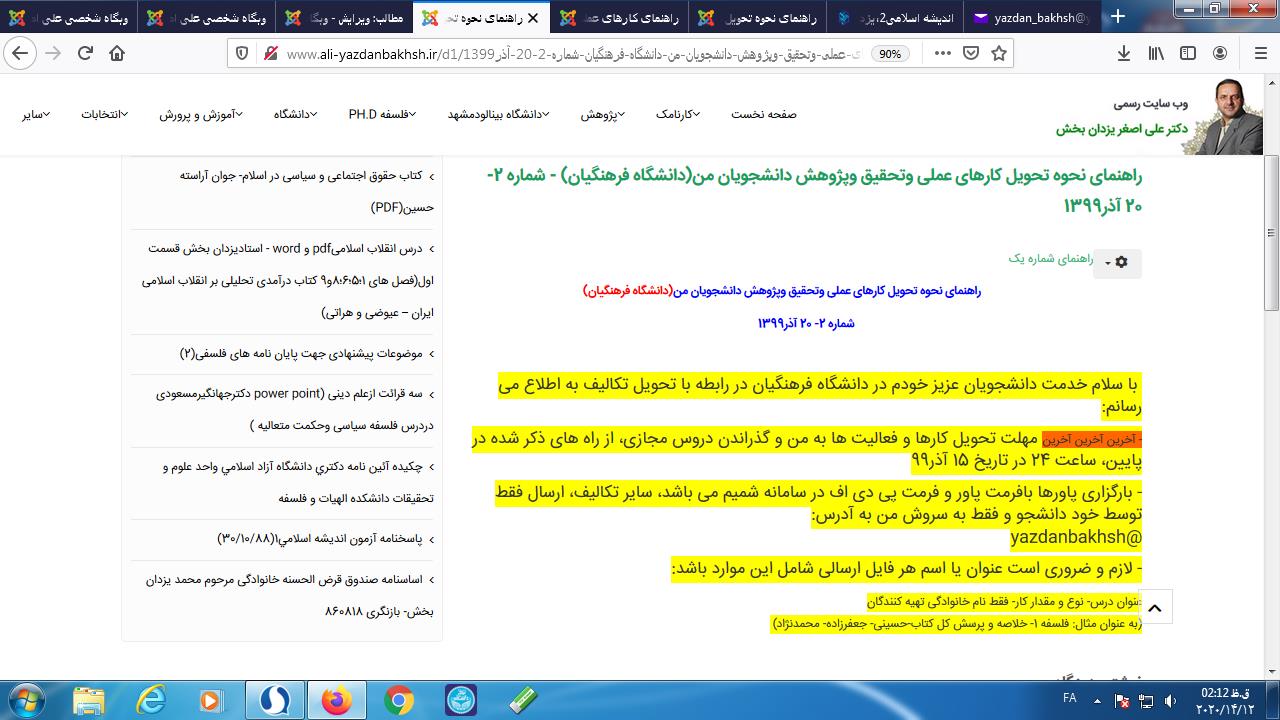Open the پاسخنامه آزمون اندیشه اسلامی link

pyautogui.click(x=320, y=539)
